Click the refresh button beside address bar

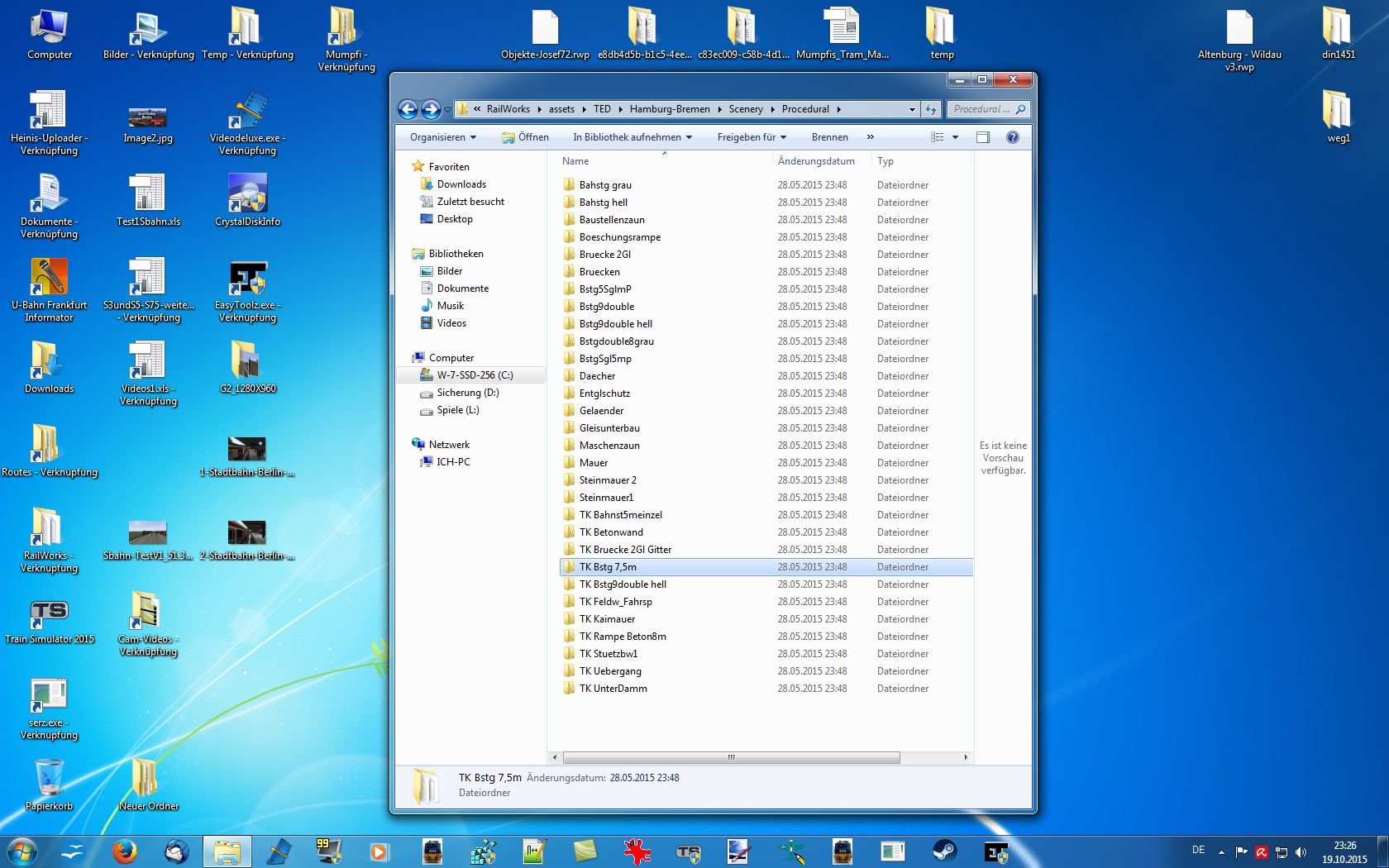(932, 109)
